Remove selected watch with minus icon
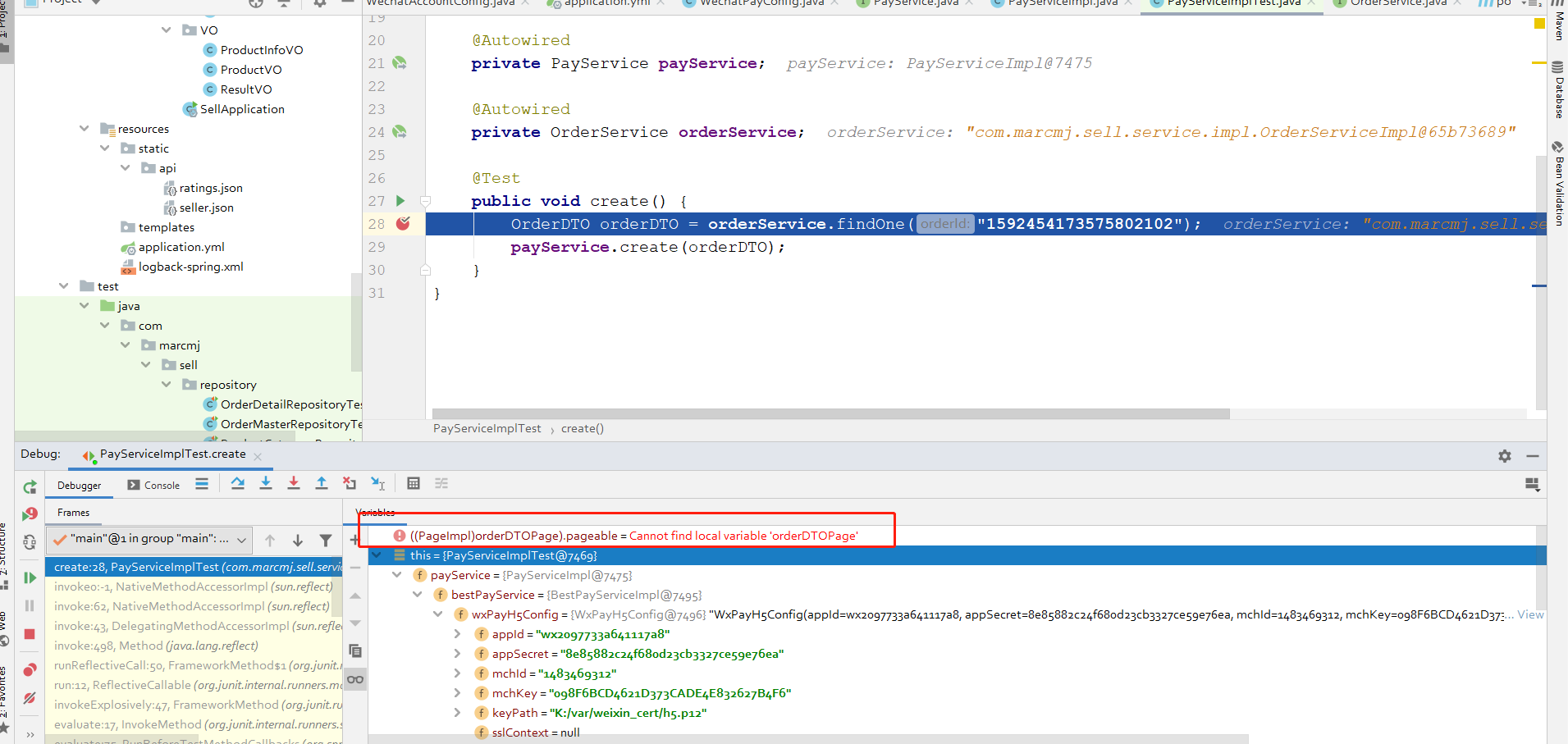Viewport: 1568px width, 744px height. tap(355, 568)
